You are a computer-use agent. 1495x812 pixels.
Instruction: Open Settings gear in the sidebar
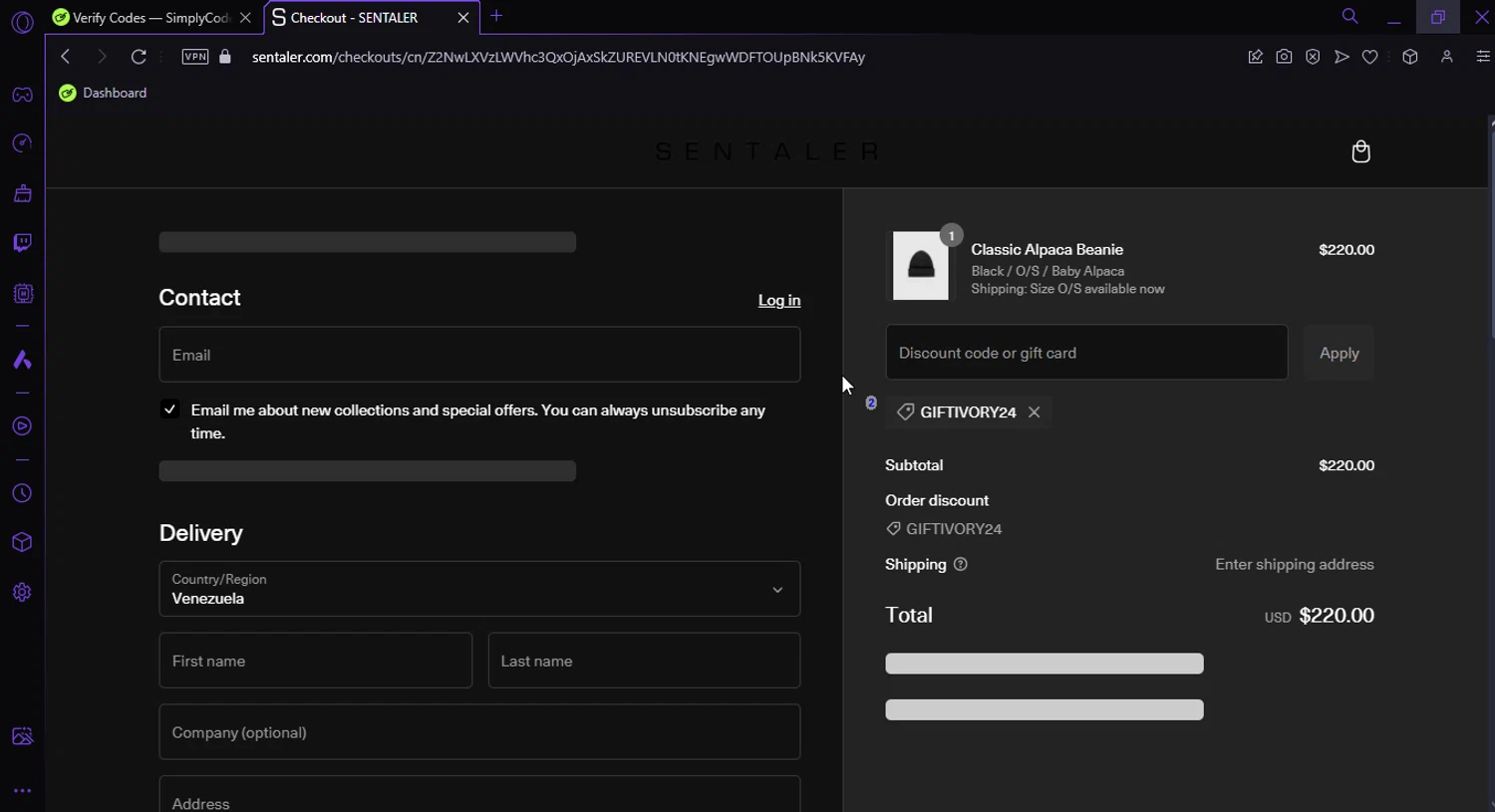[22, 592]
